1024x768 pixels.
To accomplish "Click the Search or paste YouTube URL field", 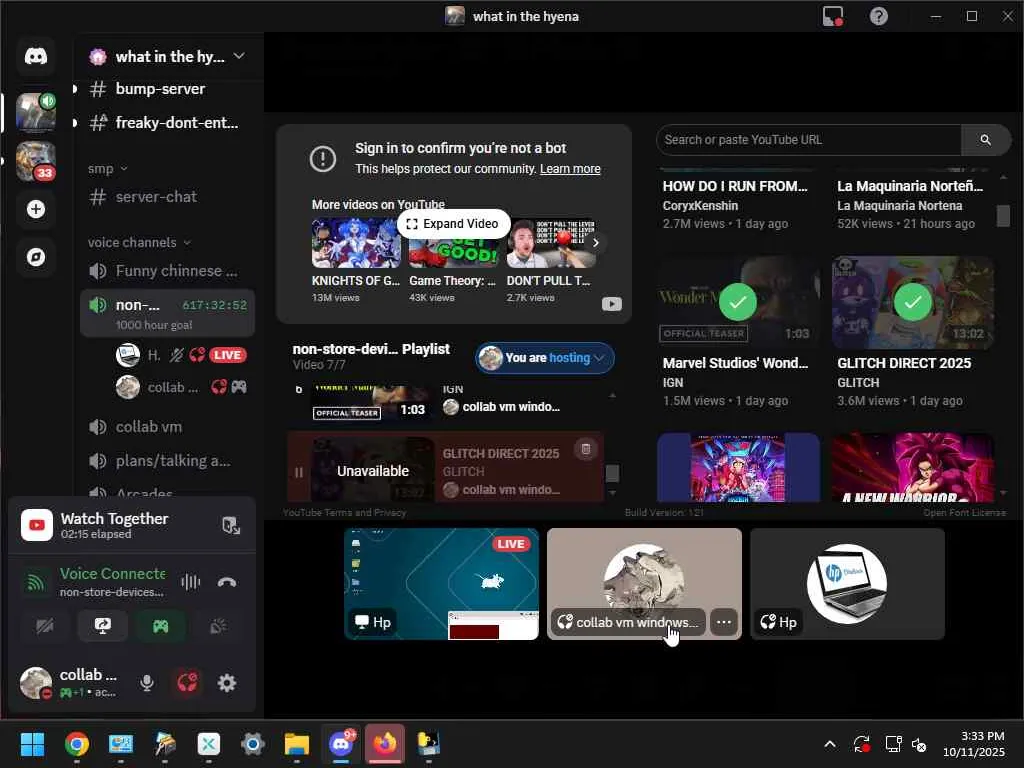I will [808, 140].
